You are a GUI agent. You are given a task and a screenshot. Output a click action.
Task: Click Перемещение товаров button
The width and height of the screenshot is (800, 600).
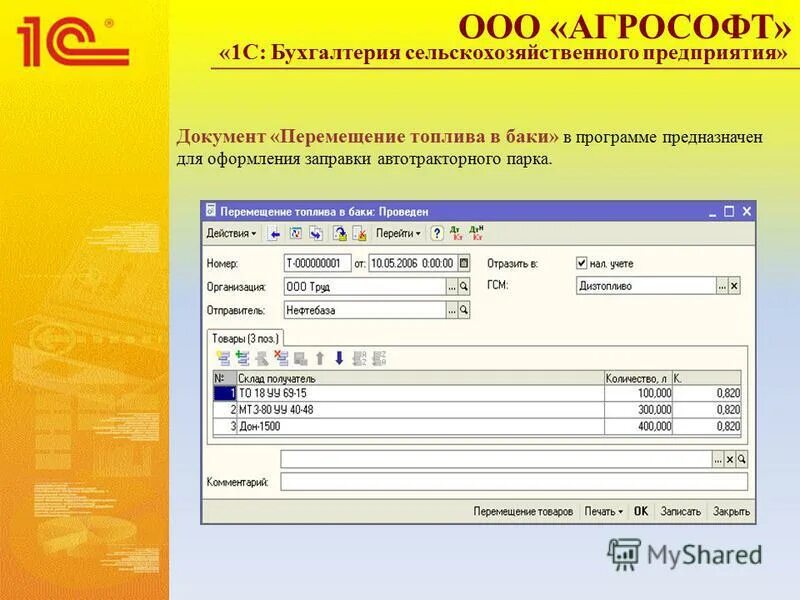[x=521, y=509]
